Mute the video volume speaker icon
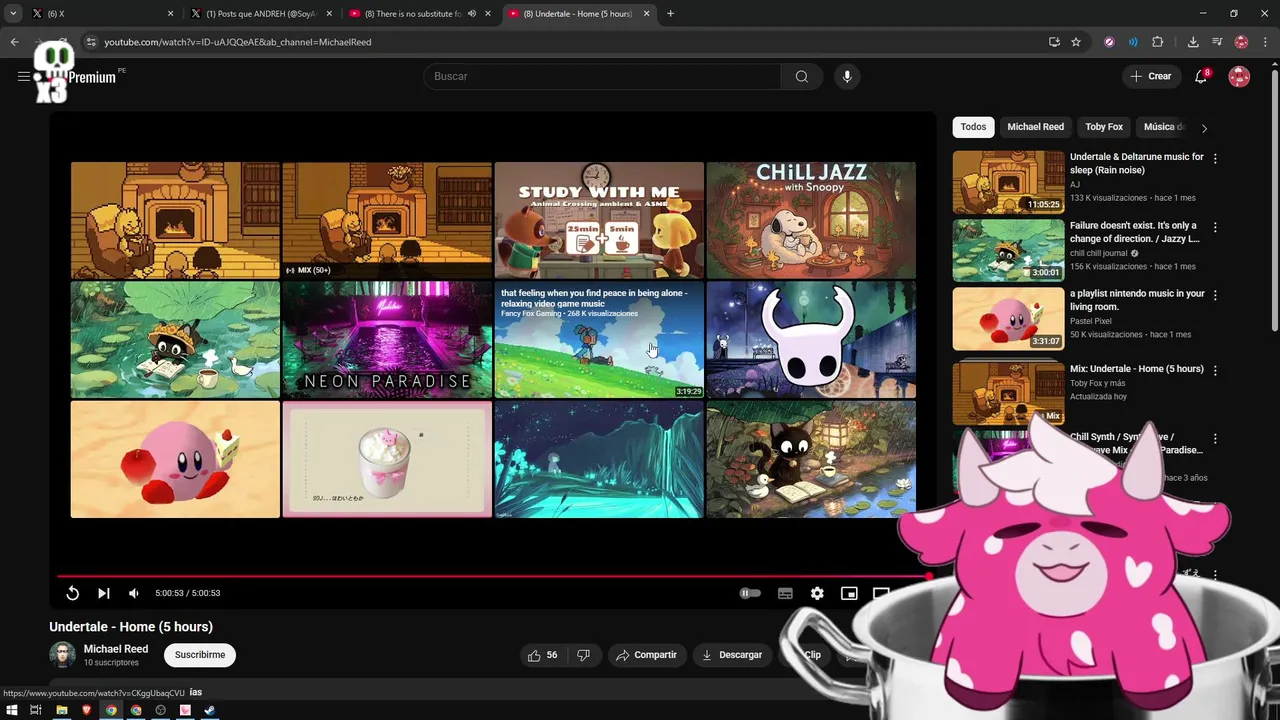The width and height of the screenshot is (1280, 720). [x=134, y=593]
